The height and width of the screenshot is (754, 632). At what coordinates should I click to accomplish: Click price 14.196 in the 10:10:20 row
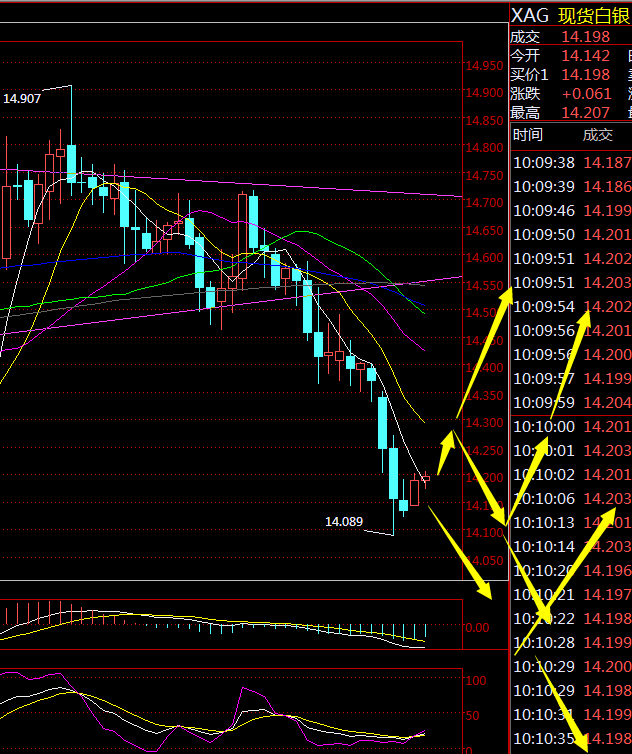(607, 571)
